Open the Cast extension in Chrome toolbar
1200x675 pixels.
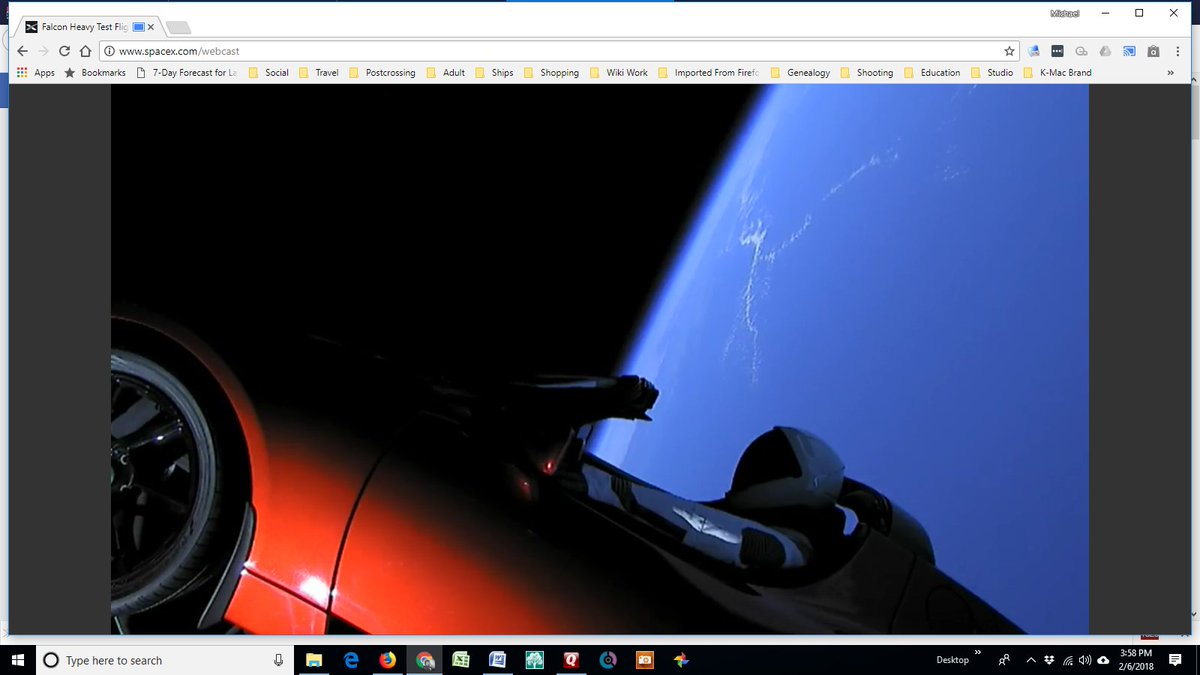pos(1129,51)
